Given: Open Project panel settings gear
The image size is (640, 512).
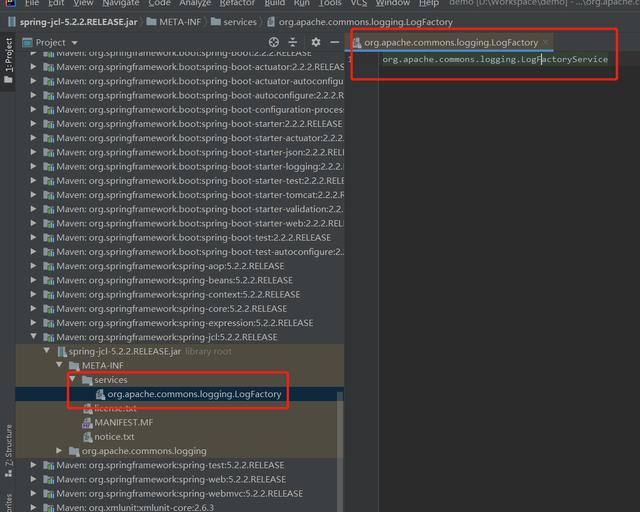Looking at the screenshot, I should point(316,42).
